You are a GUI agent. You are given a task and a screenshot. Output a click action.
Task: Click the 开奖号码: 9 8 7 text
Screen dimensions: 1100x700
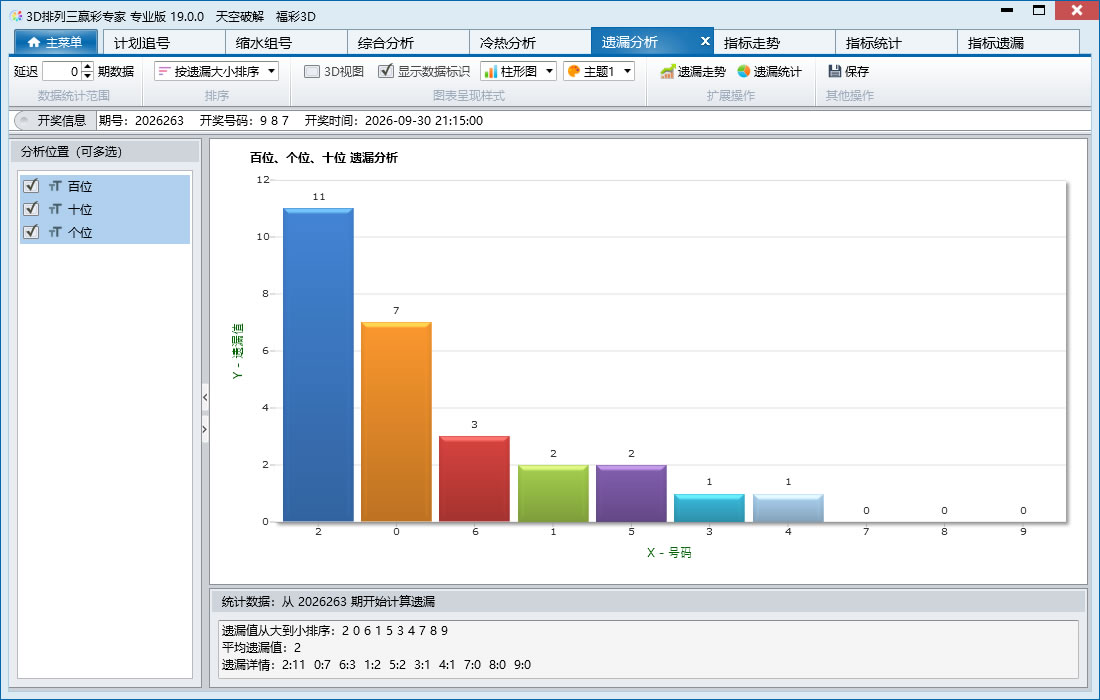(244, 121)
